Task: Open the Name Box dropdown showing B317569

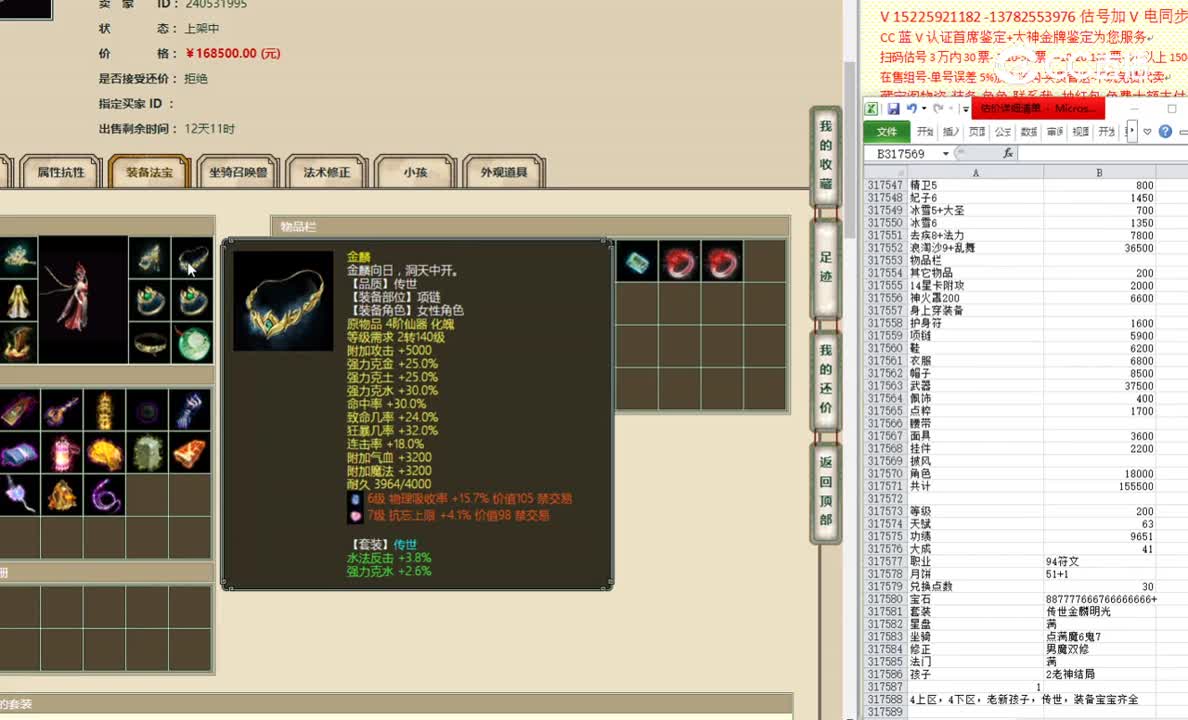Action: pyautogui.click(x=945, y=153)
